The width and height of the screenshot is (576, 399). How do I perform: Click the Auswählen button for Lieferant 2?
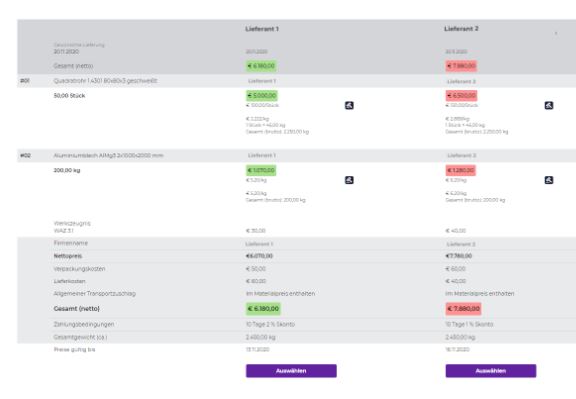click(491, 371)
